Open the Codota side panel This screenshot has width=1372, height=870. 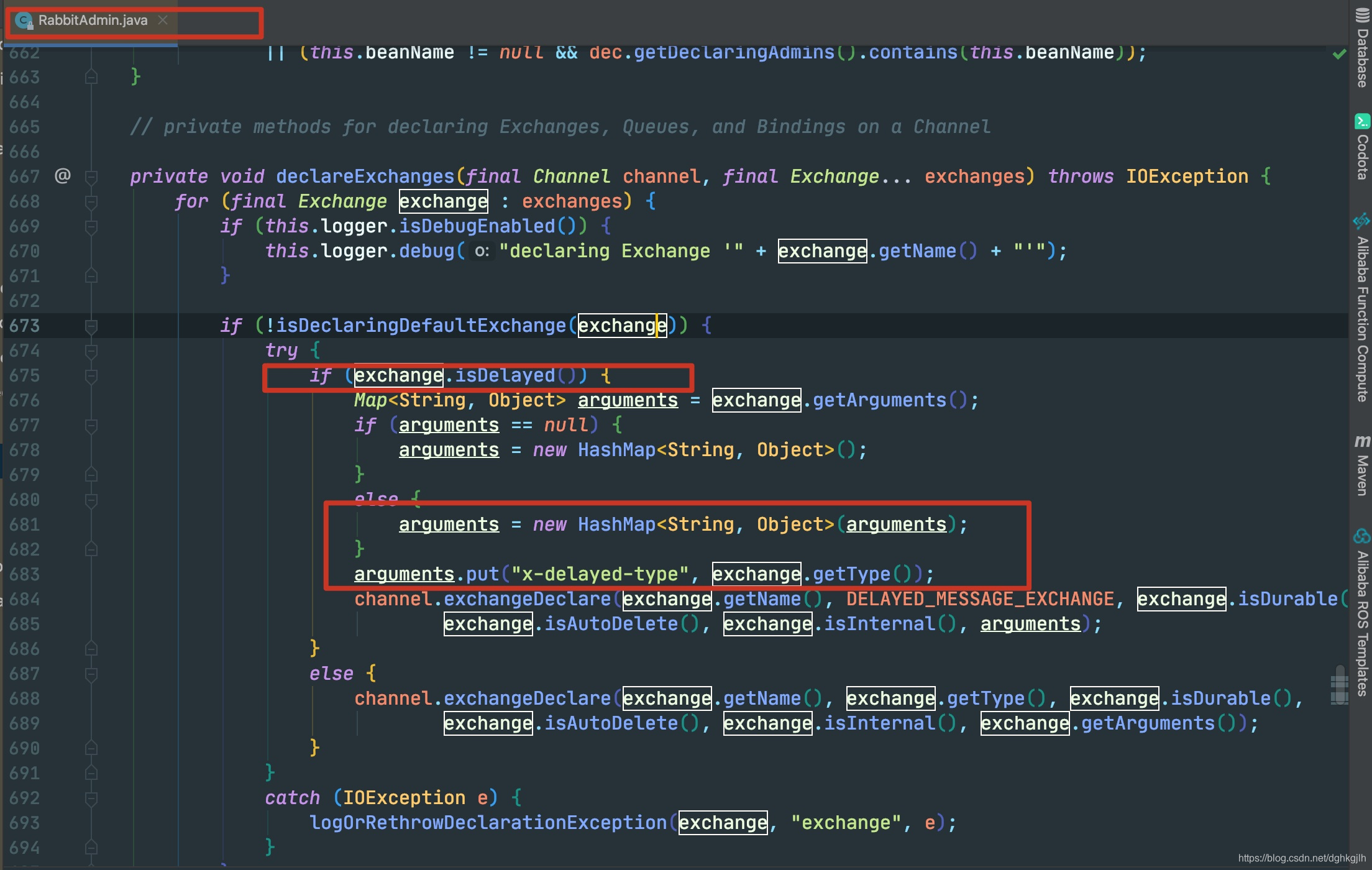click(x=1362, y=147)
